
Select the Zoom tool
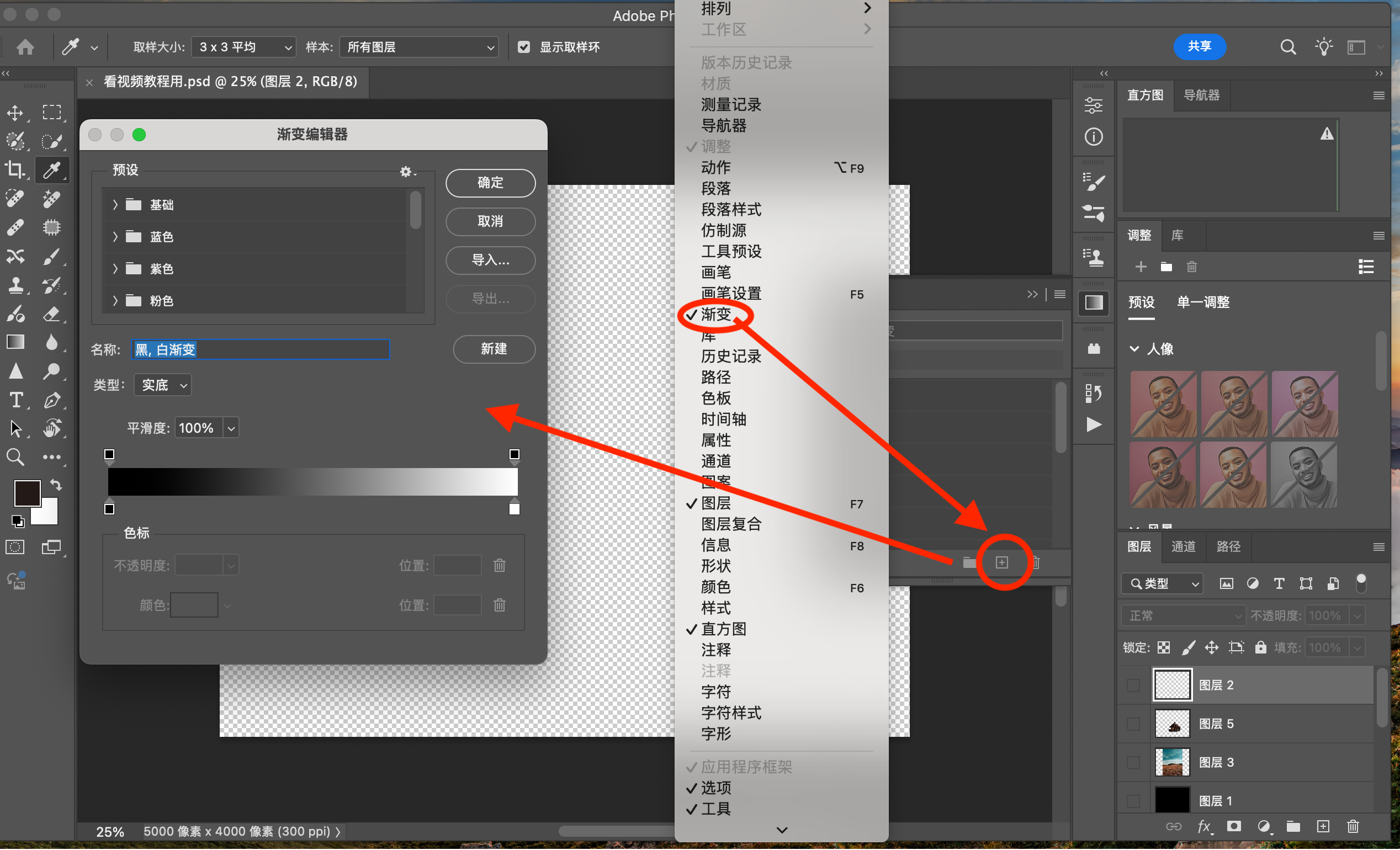tap(15, 457)
